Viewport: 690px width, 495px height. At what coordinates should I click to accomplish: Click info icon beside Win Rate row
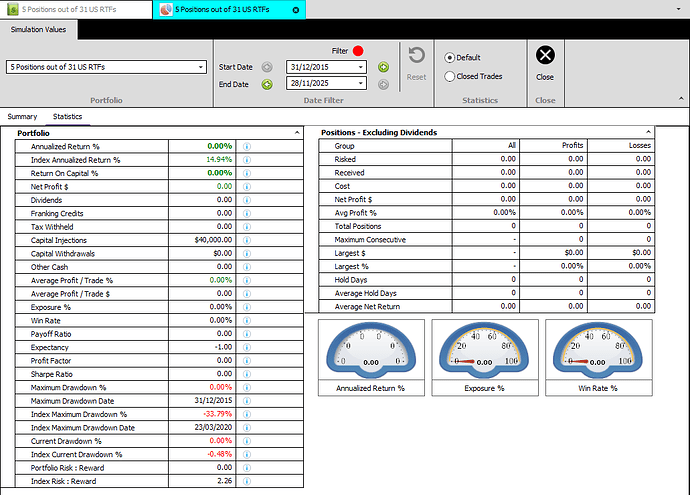246,320
